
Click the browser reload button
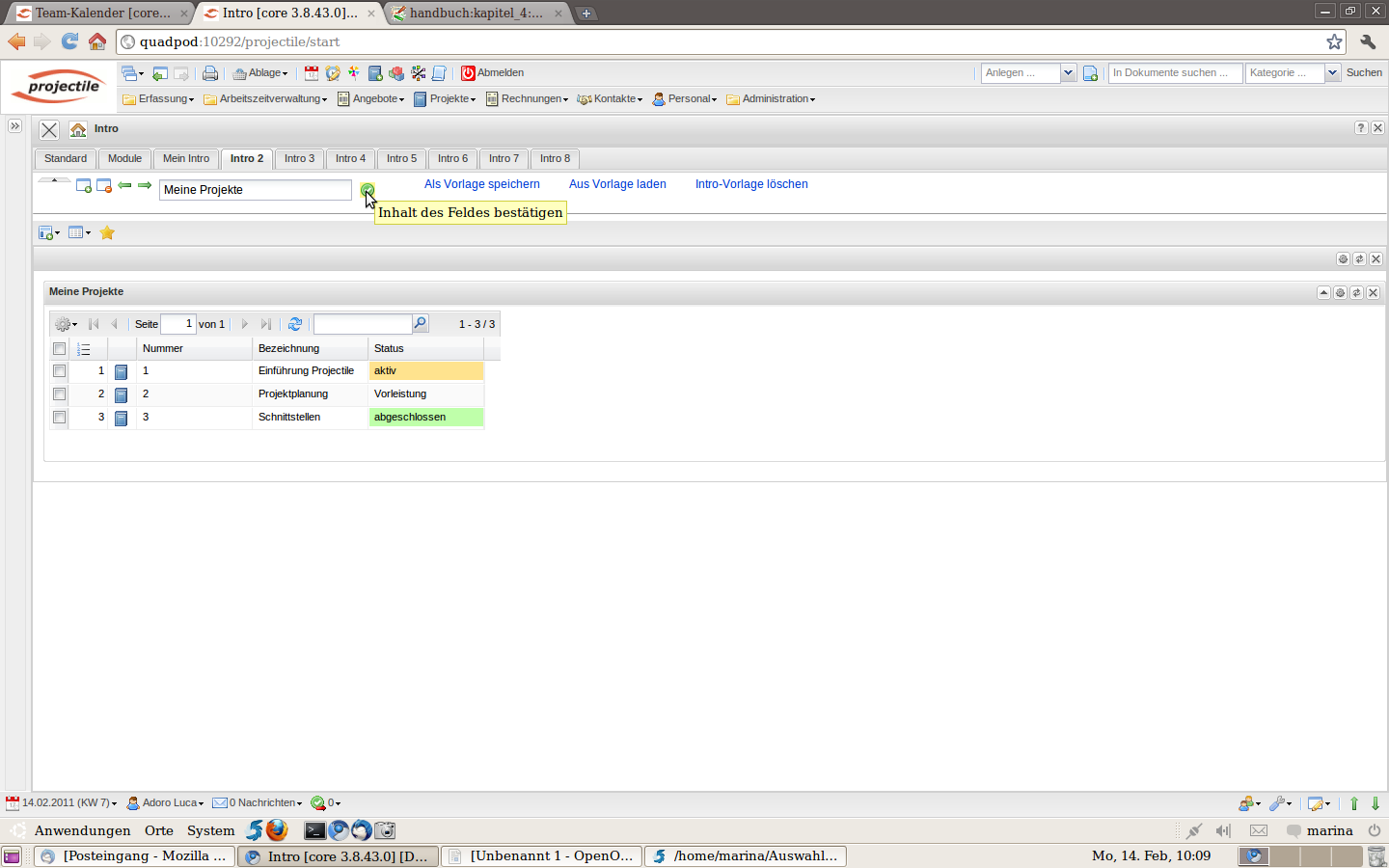point(69,41)
